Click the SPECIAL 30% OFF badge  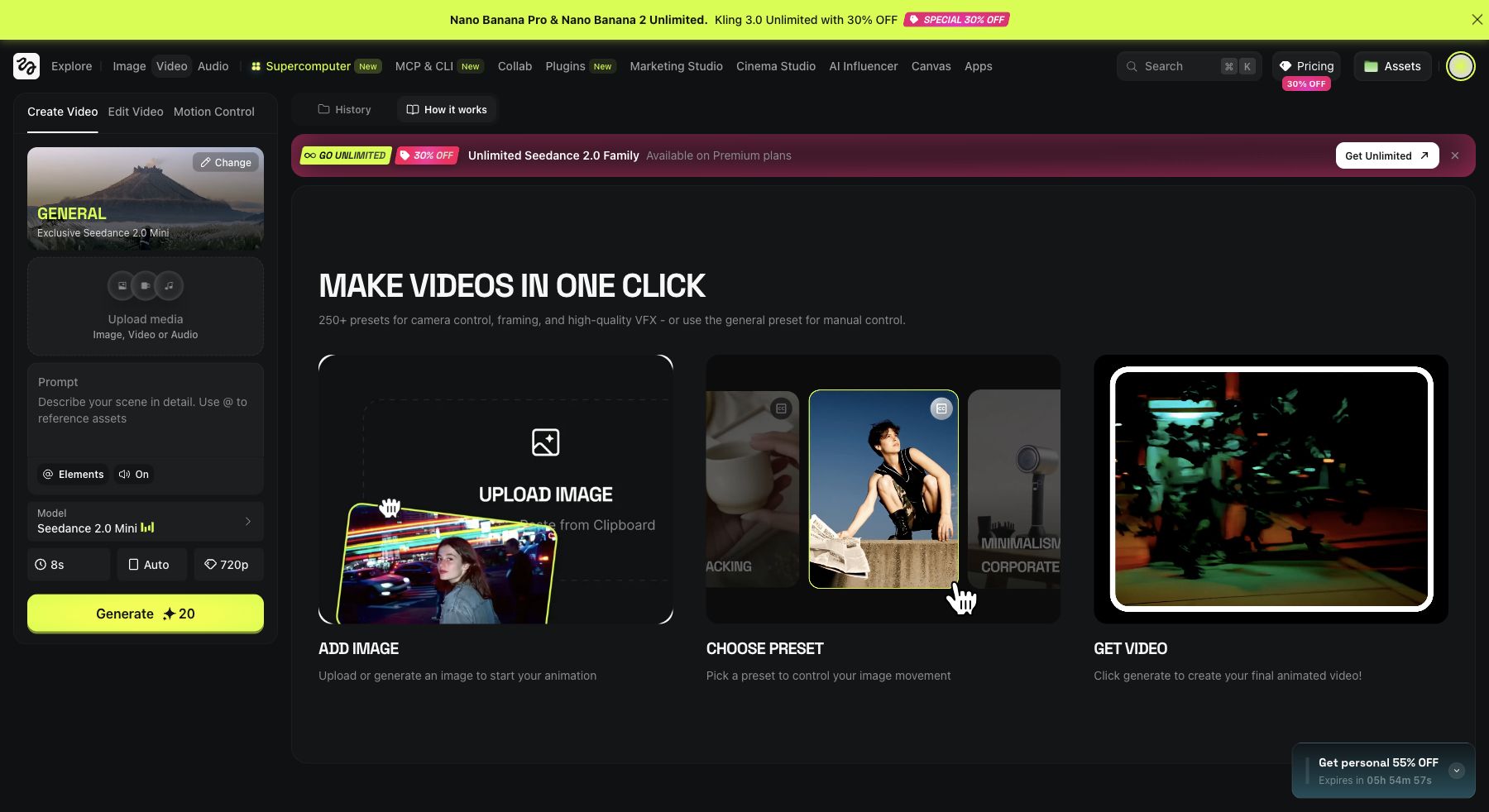[x=956, y=20]
